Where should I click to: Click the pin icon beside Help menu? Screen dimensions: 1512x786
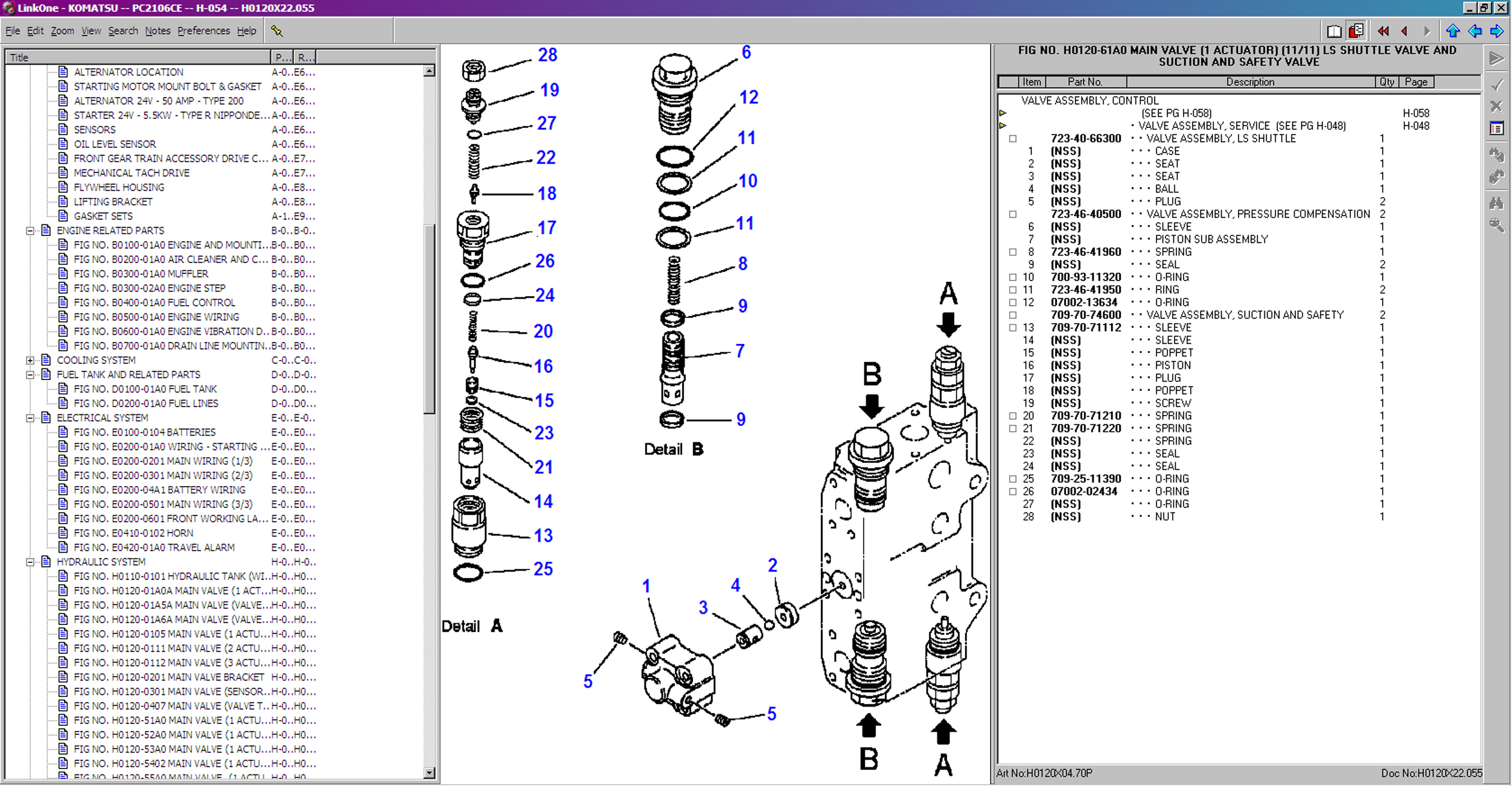coord(277,31)
